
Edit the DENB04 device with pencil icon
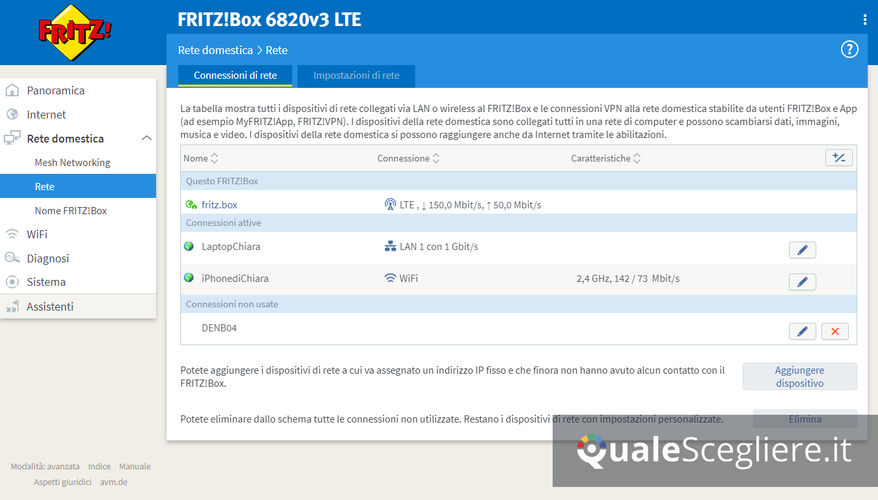pyautogui.click(x=802, y=331)
